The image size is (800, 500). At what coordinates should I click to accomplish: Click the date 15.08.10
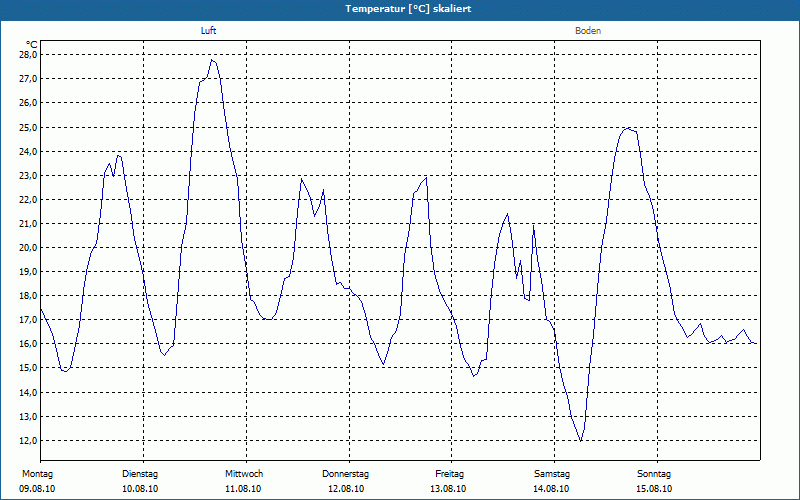coord(654,489)
